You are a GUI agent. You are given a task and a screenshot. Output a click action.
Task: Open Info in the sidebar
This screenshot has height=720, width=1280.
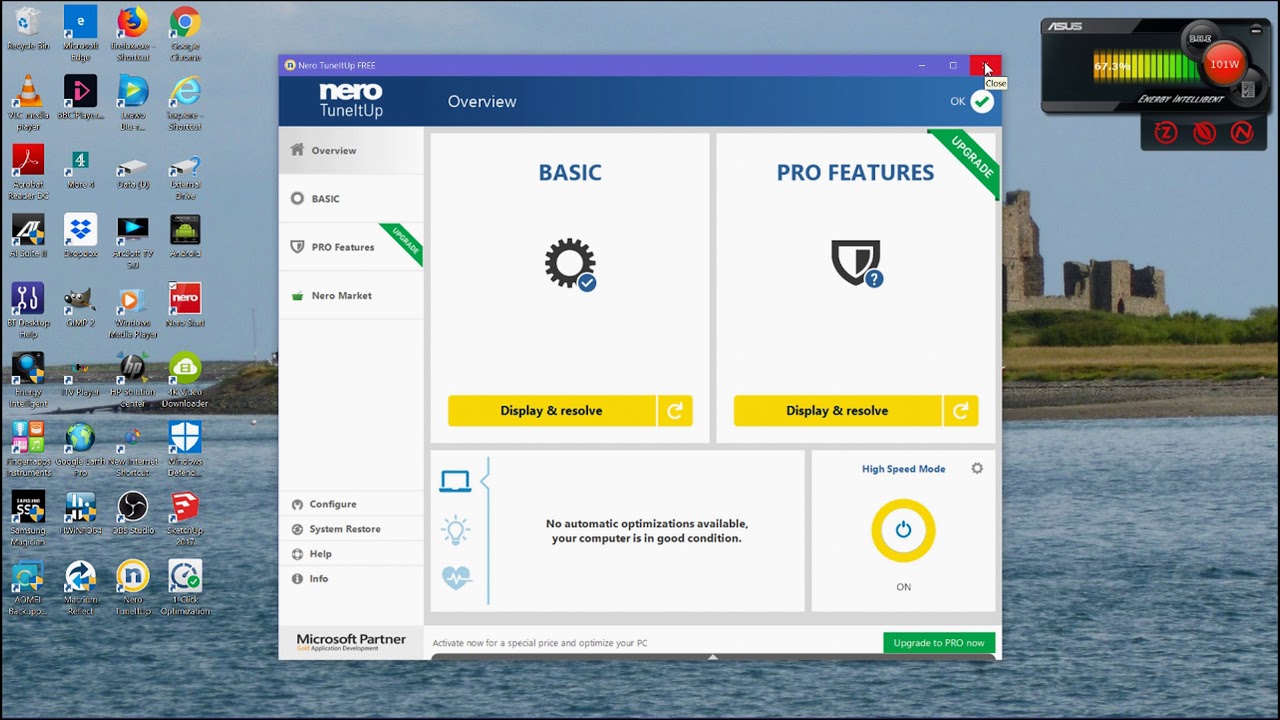351,579
